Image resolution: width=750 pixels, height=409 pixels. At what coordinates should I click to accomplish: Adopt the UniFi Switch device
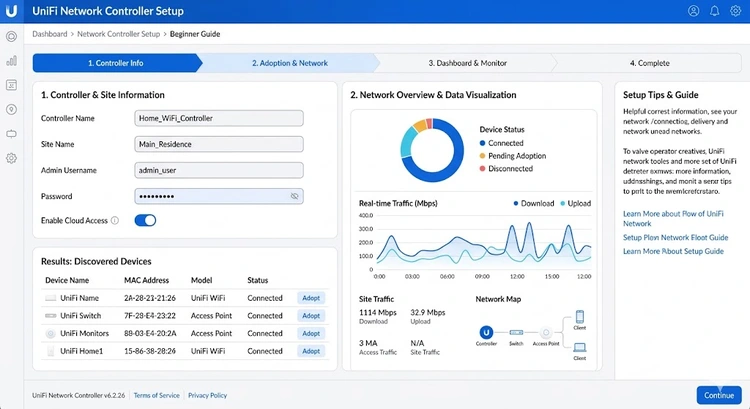311,316
